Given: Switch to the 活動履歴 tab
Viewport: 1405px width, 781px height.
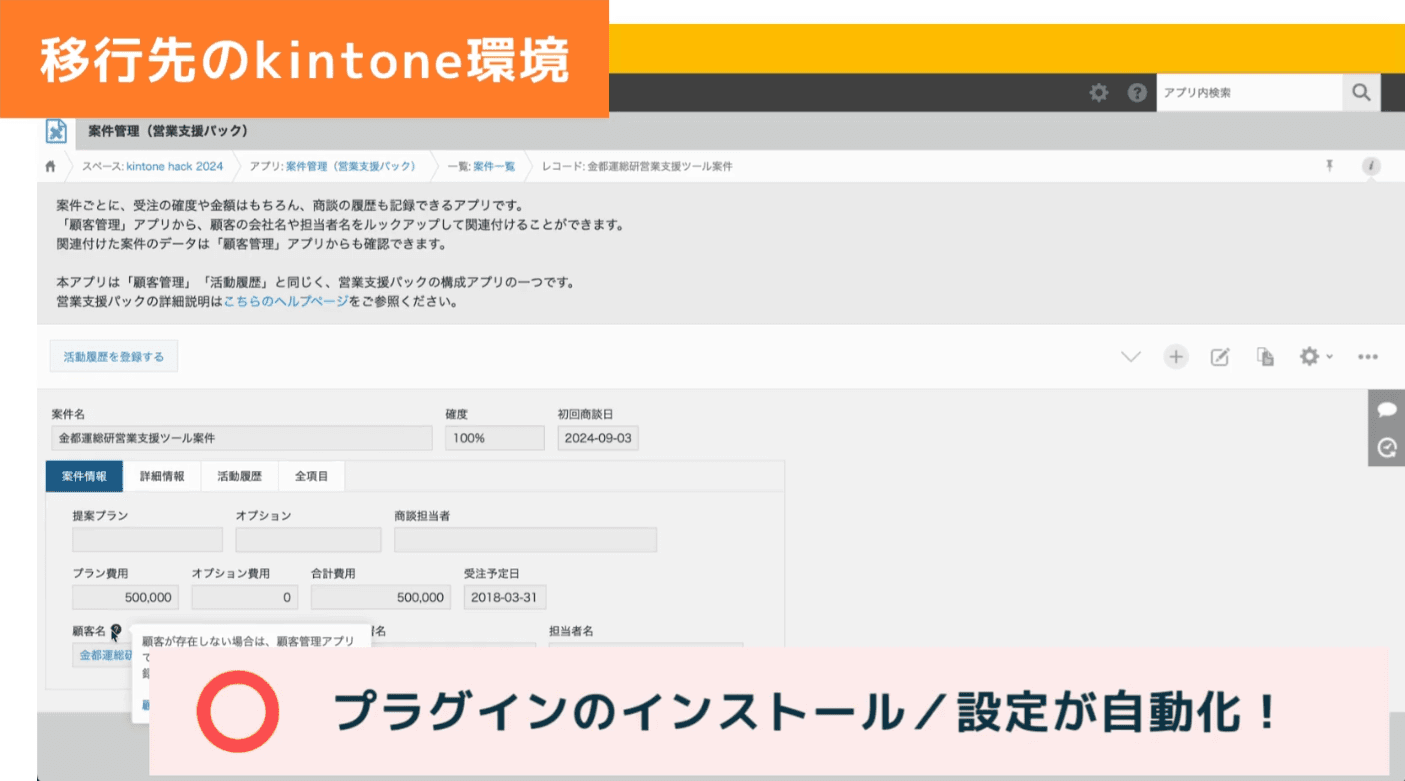Looking at the screenshot, I should pos(240,476).
